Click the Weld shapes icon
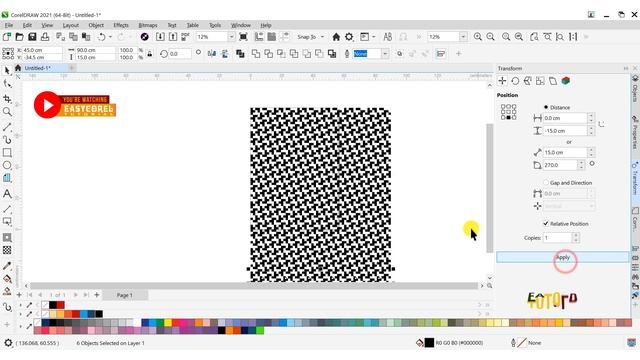Screen dimensions: 640x360 pos(256,53)
